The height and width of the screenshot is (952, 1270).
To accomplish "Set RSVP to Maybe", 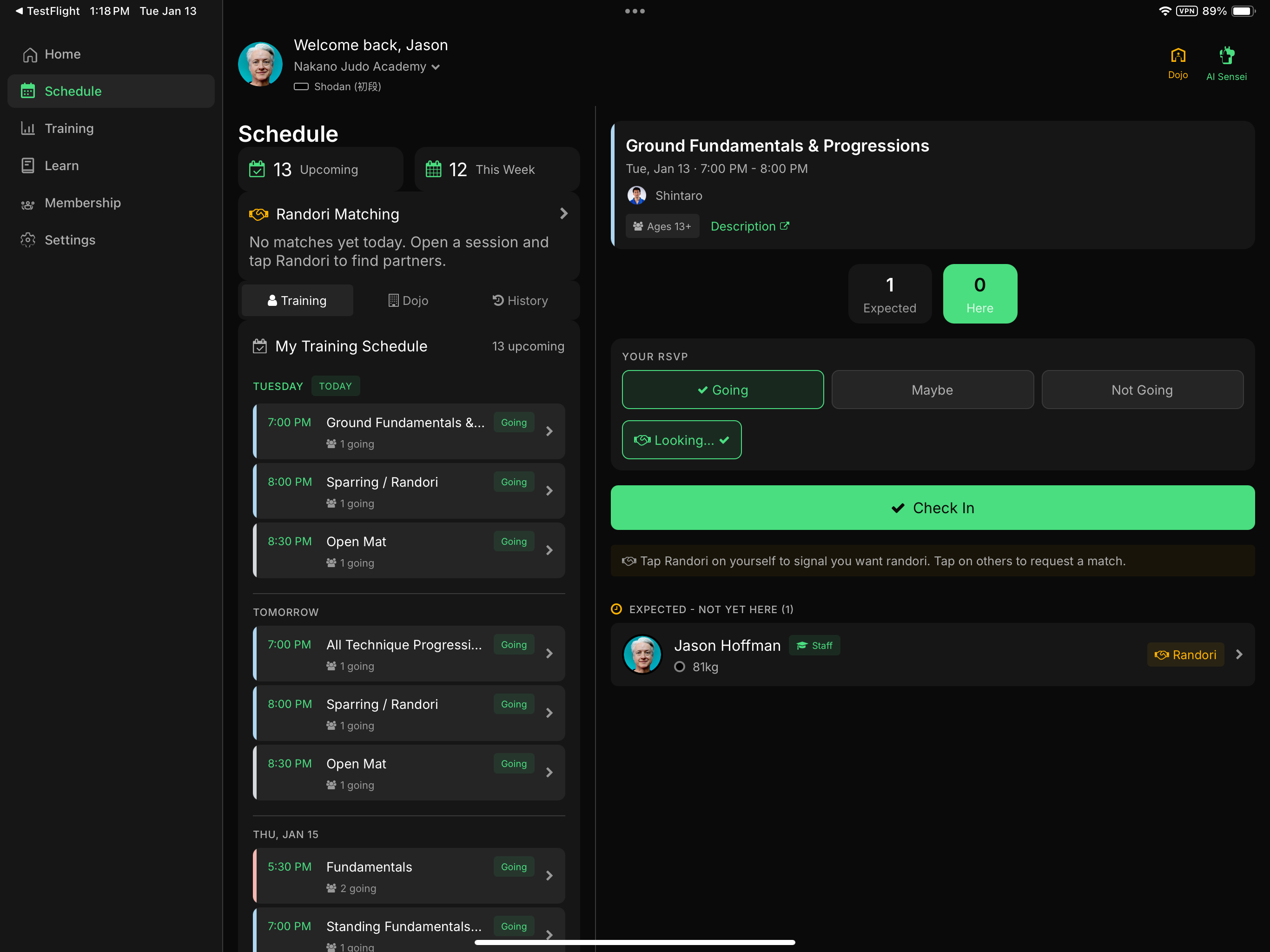I will click(x=933, y=390).
